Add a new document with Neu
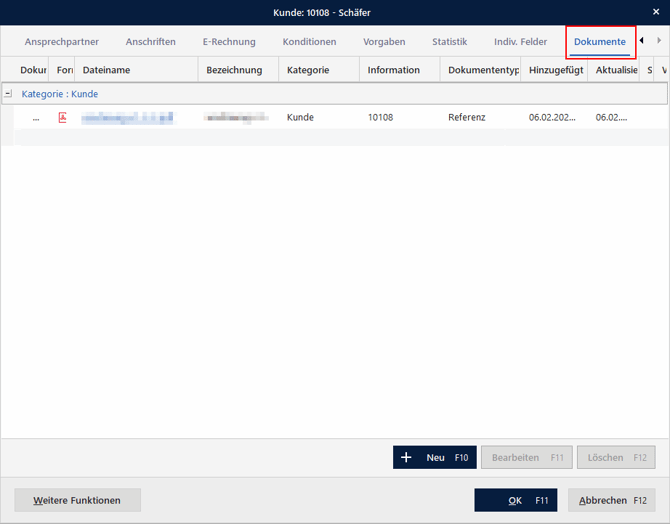Screen dimensions: 670x524 pyautogui.click(x=435, y=457)
